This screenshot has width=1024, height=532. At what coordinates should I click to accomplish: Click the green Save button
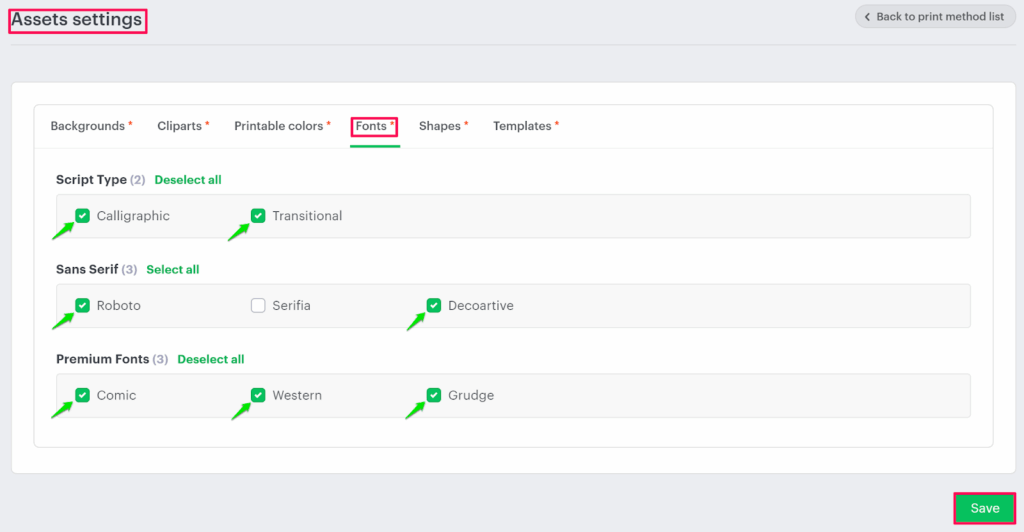(984, 508)
